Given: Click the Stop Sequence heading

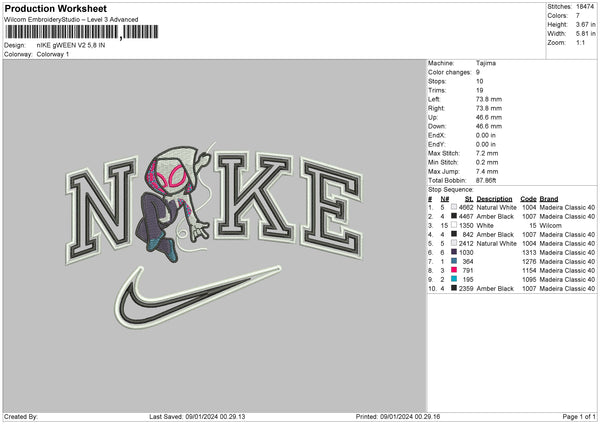Looking at the screenshot, I should click(450, 190).
